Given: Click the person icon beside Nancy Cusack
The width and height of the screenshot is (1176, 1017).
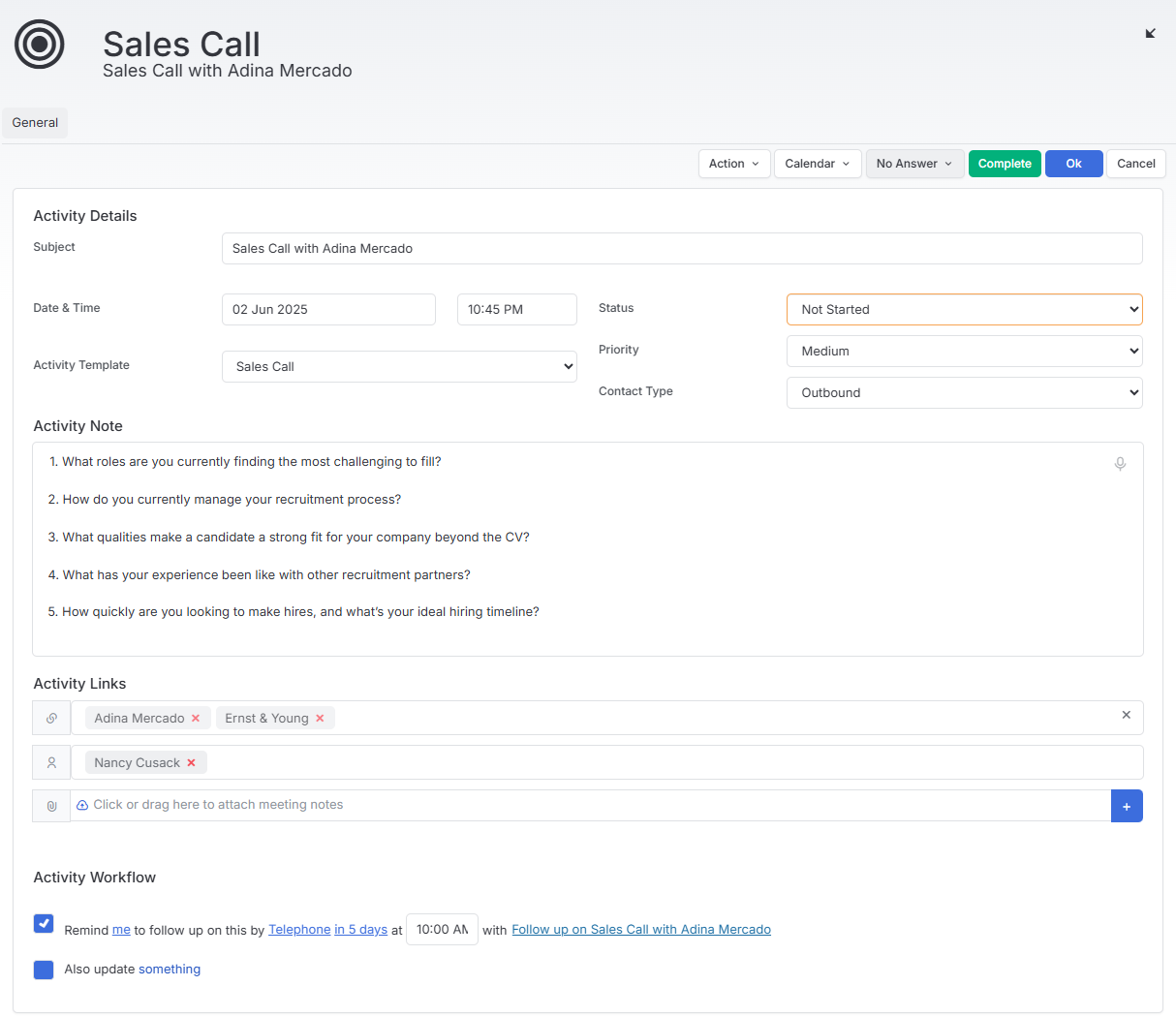Looking at the screenshot, I should tap(51, 762).
